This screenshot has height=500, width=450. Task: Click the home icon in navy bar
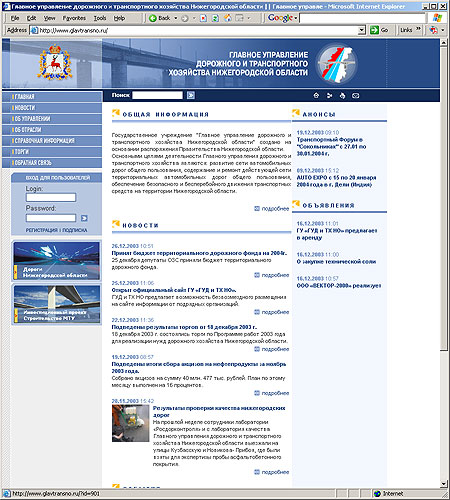[x=316, y=96]
